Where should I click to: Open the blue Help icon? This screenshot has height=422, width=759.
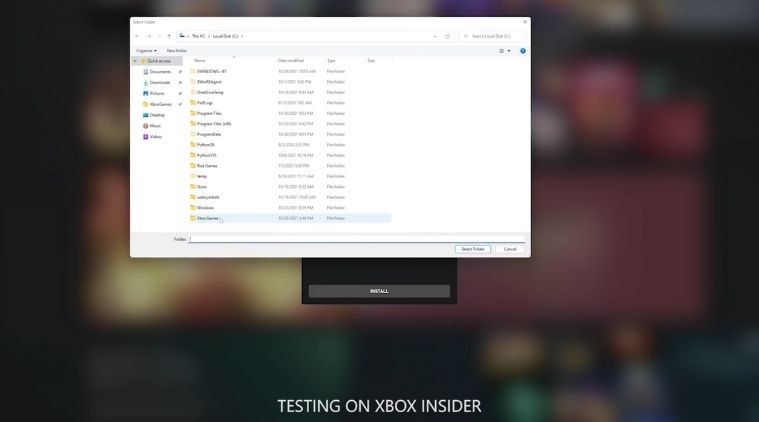pyautogui.click(x=523, y=51)
